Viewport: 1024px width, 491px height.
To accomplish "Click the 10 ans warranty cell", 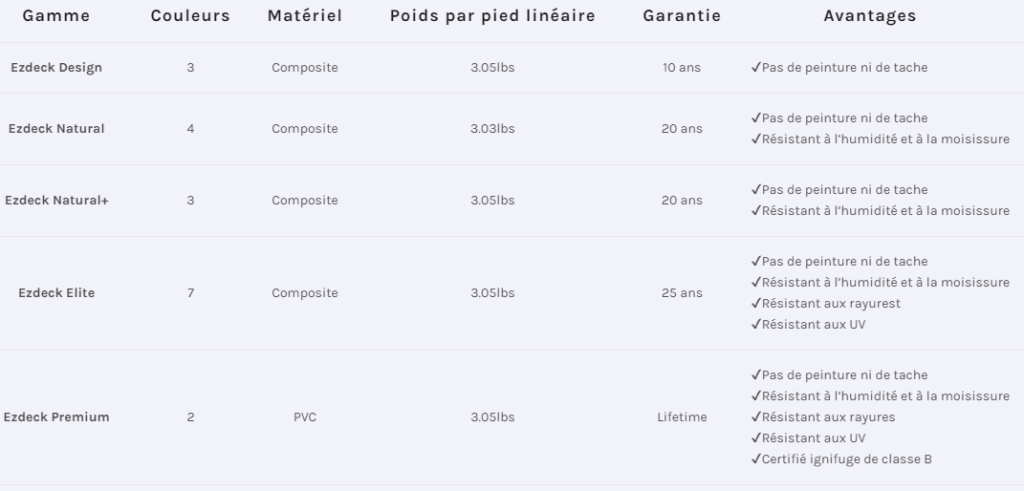I will pyautogui.click(x=682, y=68).
